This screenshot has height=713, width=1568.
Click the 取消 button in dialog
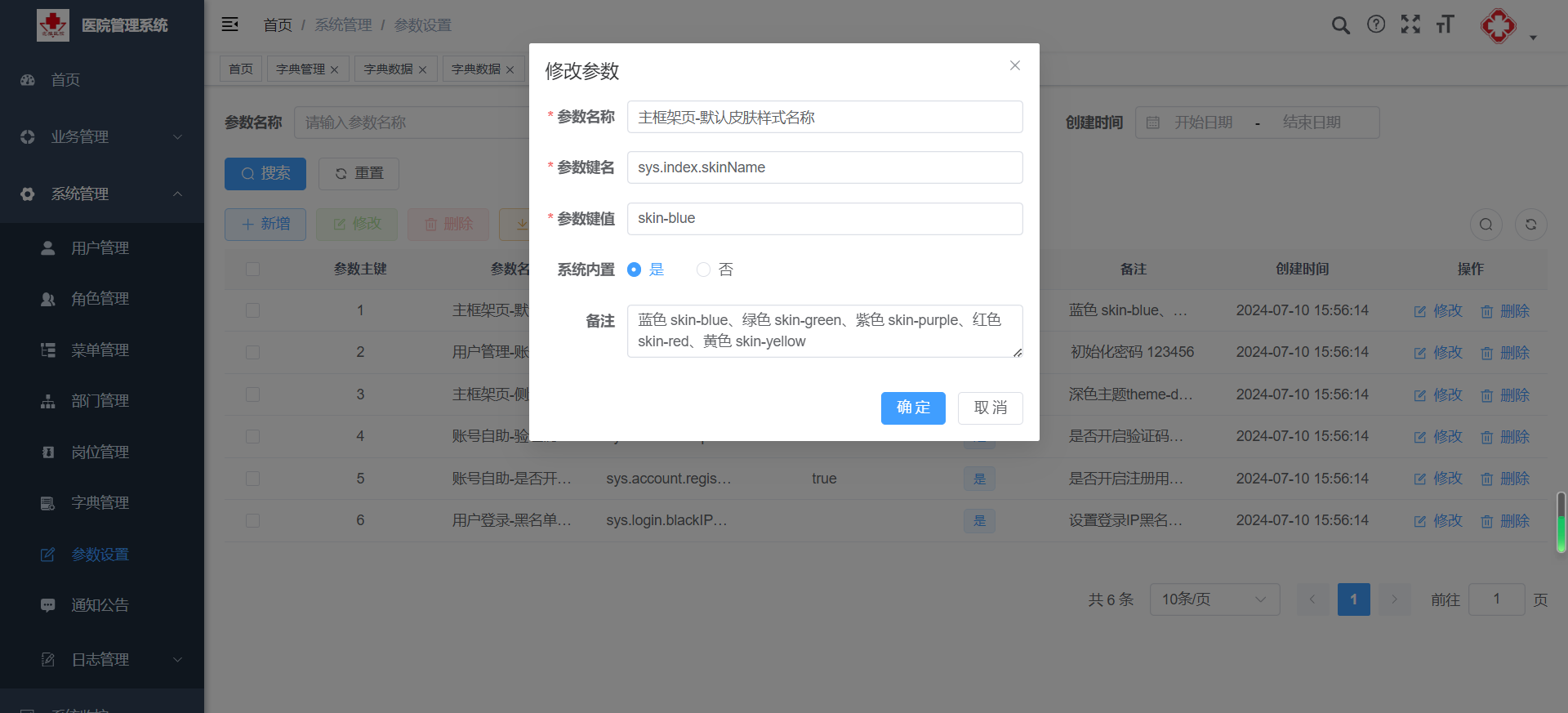click(x=990, y=408)
